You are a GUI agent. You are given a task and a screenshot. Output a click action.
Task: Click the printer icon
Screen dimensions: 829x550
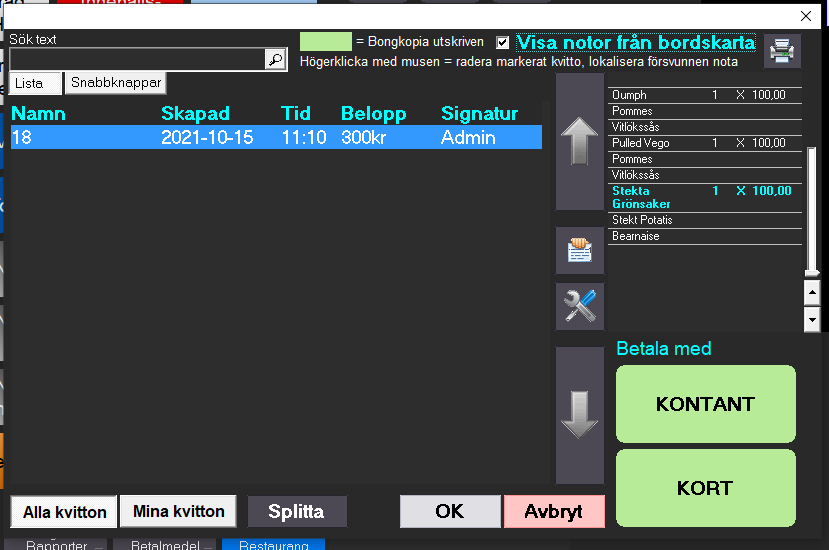point(782,51)
